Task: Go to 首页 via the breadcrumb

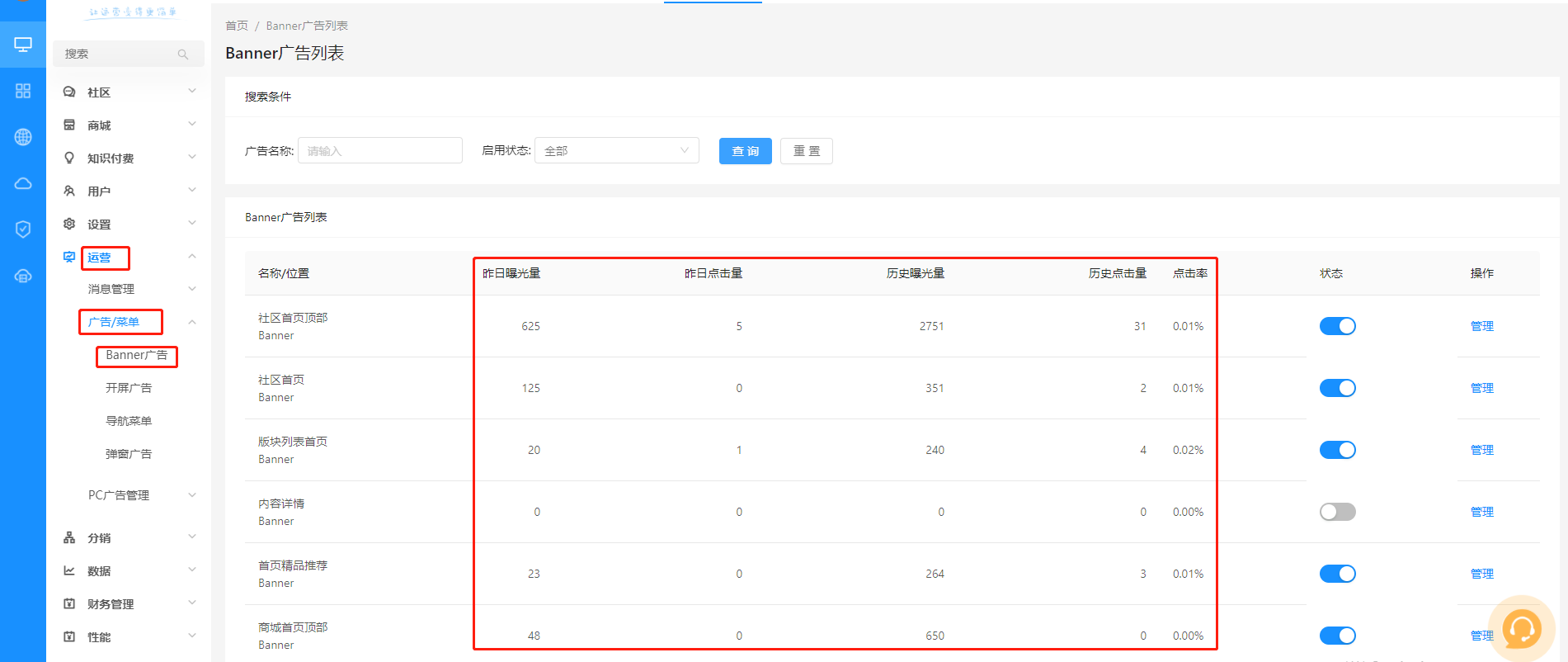Action: [x=237, y=26]
